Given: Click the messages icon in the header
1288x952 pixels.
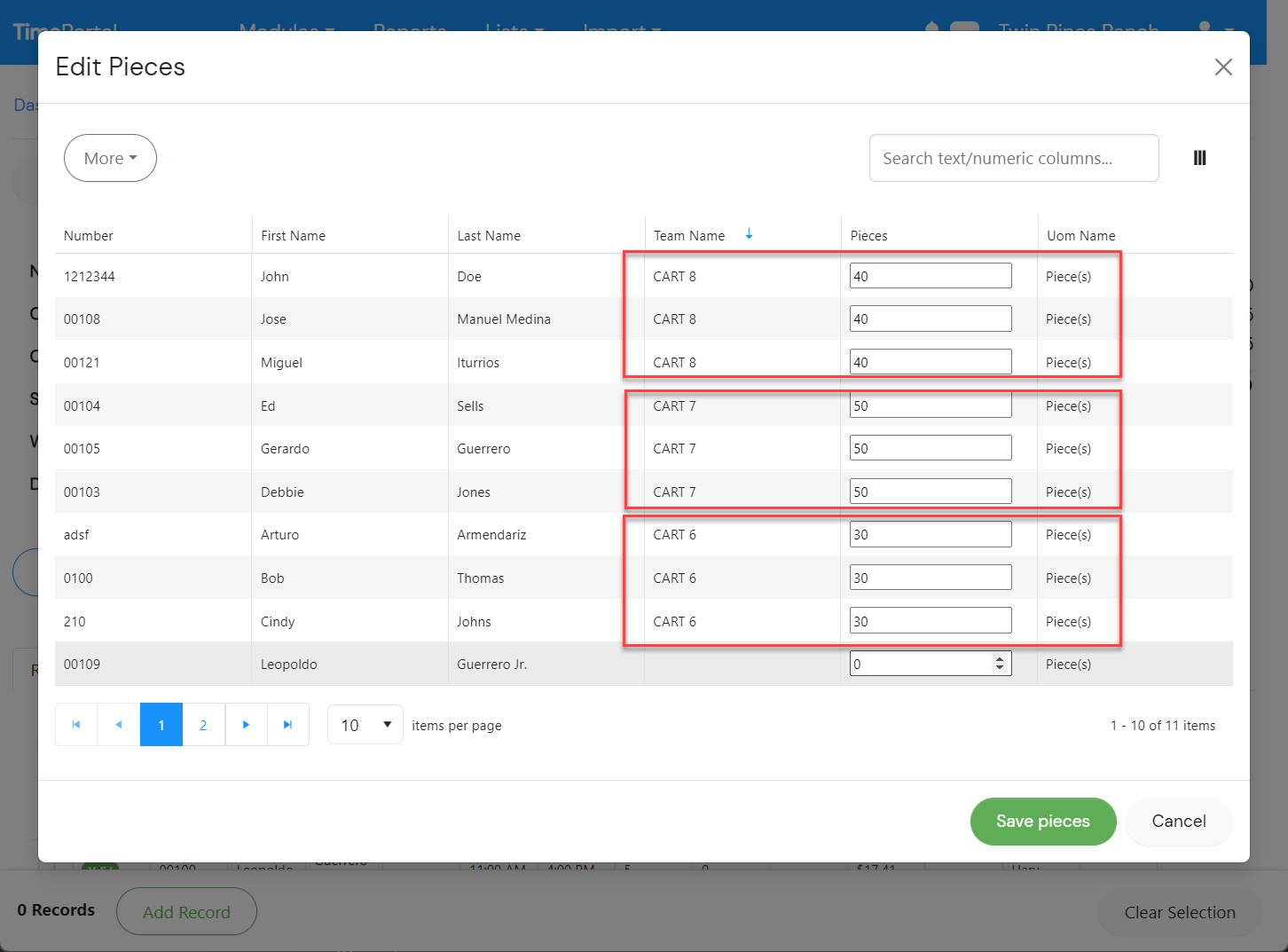Looking at the screenshot, I should coord(966,28).
